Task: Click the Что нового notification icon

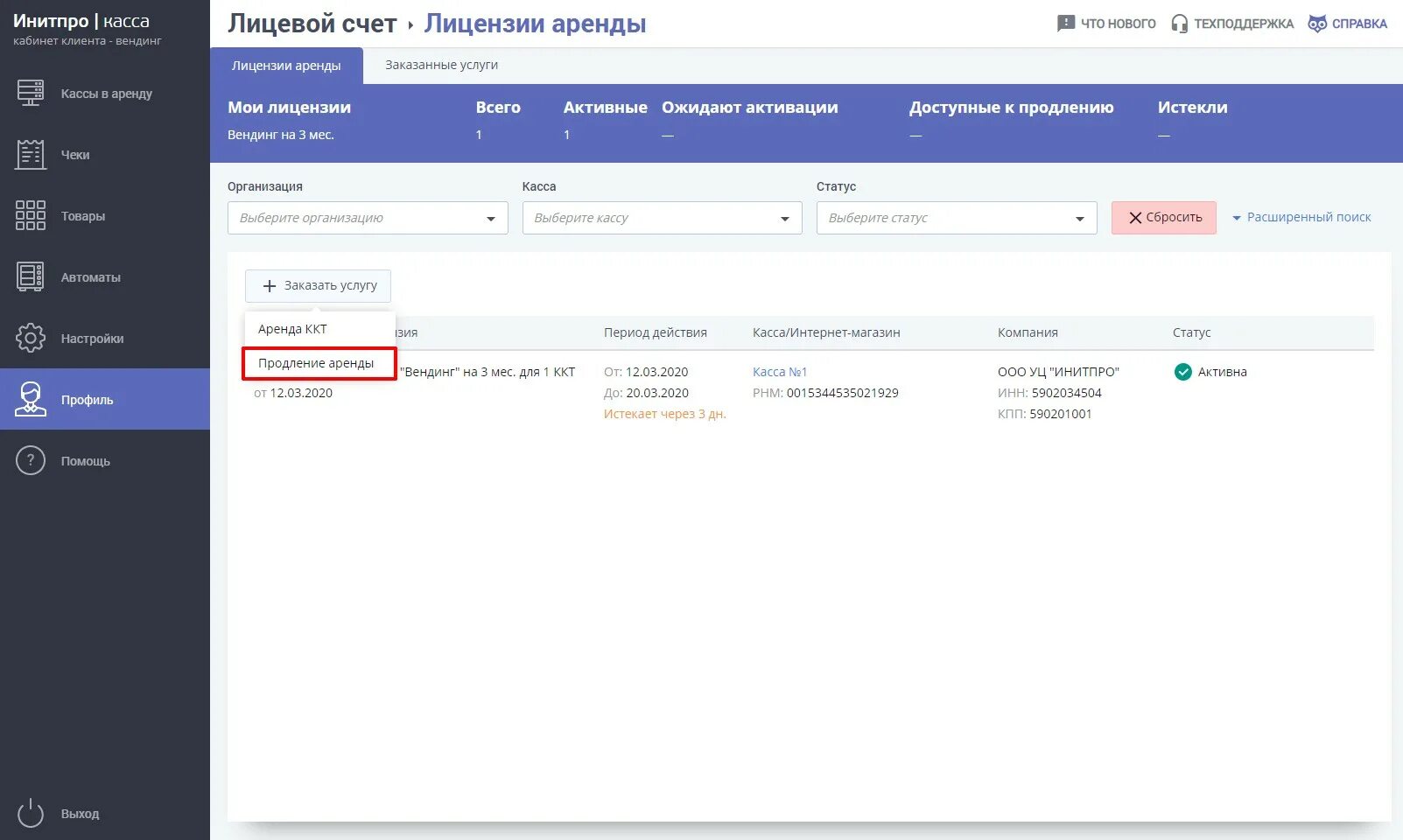Action: tap(1065, 24)
